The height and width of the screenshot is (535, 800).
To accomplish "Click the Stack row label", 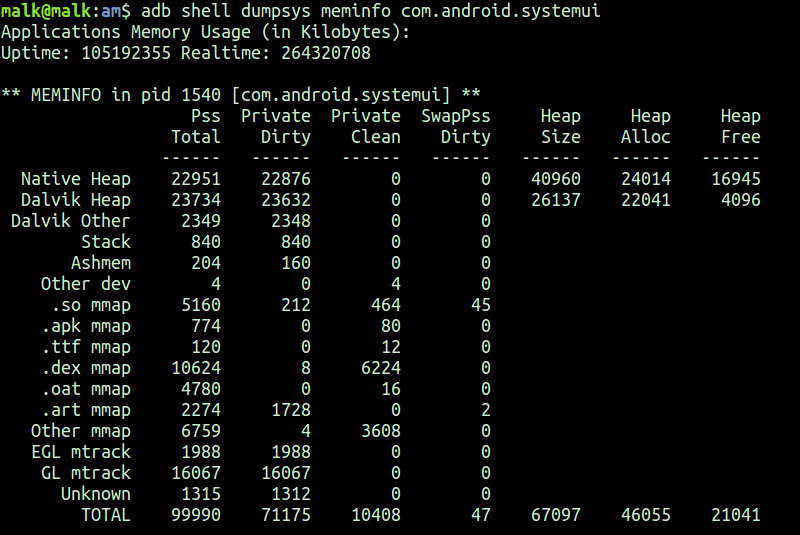I will (x=106, y=242).
